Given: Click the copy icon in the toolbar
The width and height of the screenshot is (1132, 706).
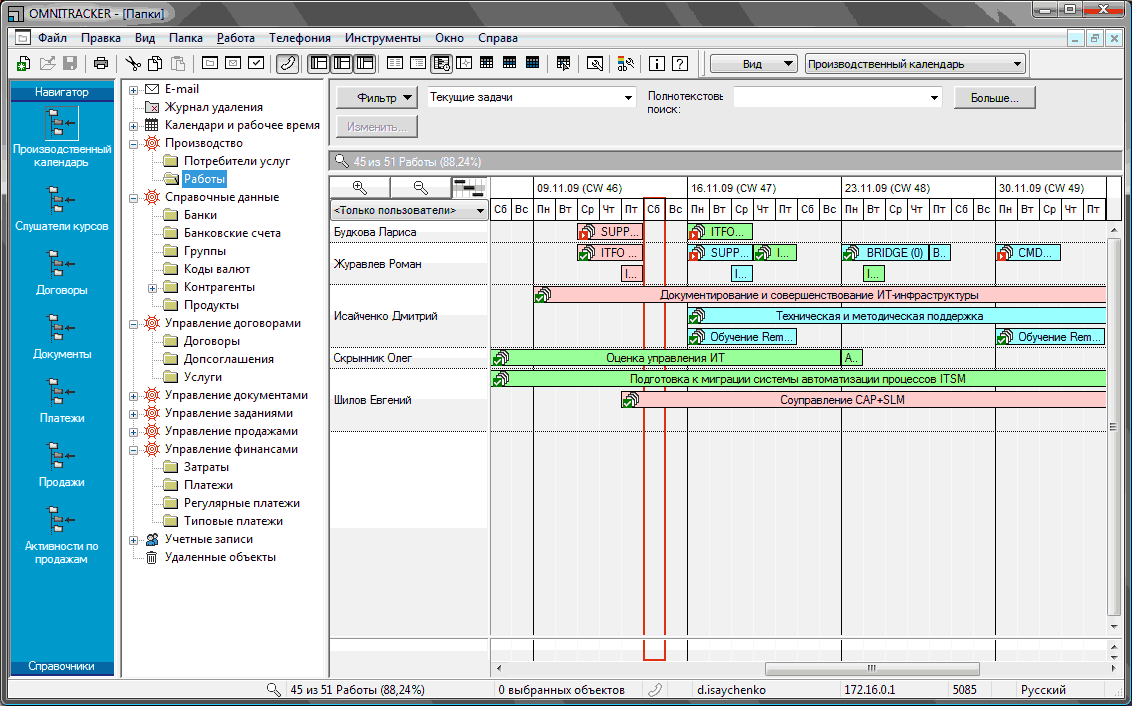Looking at the screenshot, I should point(154,64).
